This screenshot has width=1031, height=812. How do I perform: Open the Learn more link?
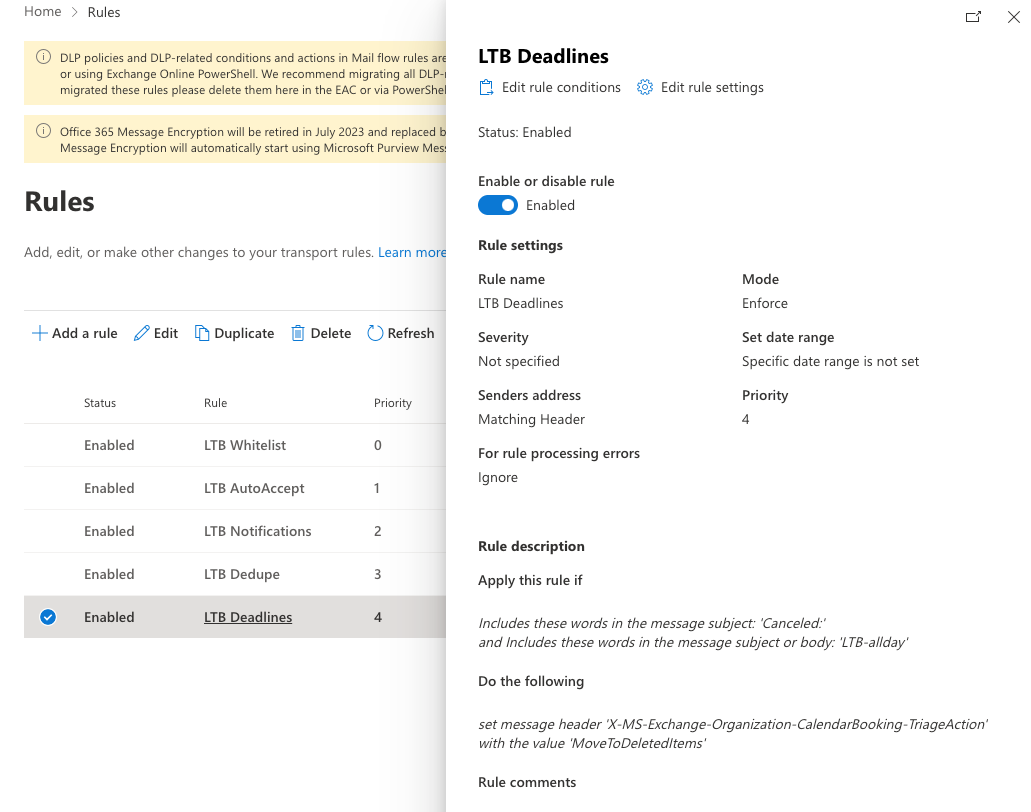point(412,252)
